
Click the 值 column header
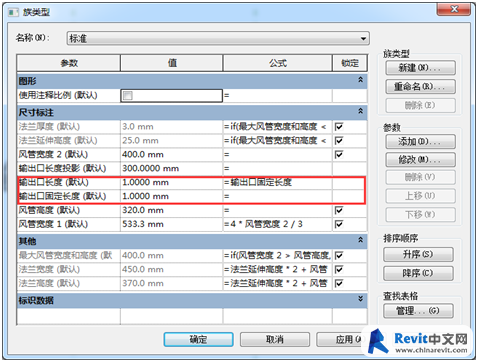coord(172,63)
